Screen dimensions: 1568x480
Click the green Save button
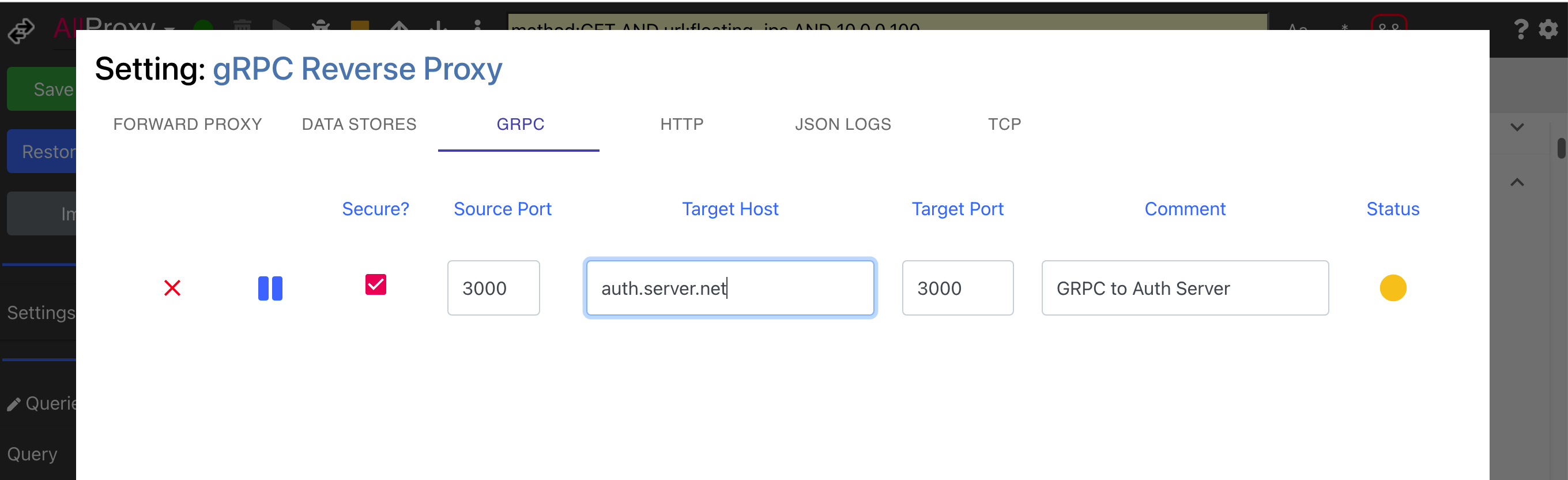coord(43,89)
